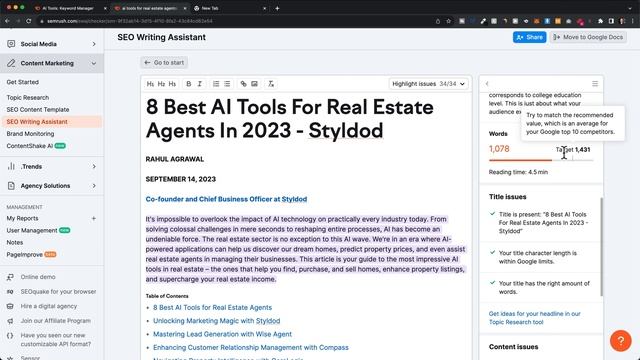The width and height of the screenshot is (640, 360).
Task: Select SEO Writing Assistant in sidebar
Action: click(51, 122)
